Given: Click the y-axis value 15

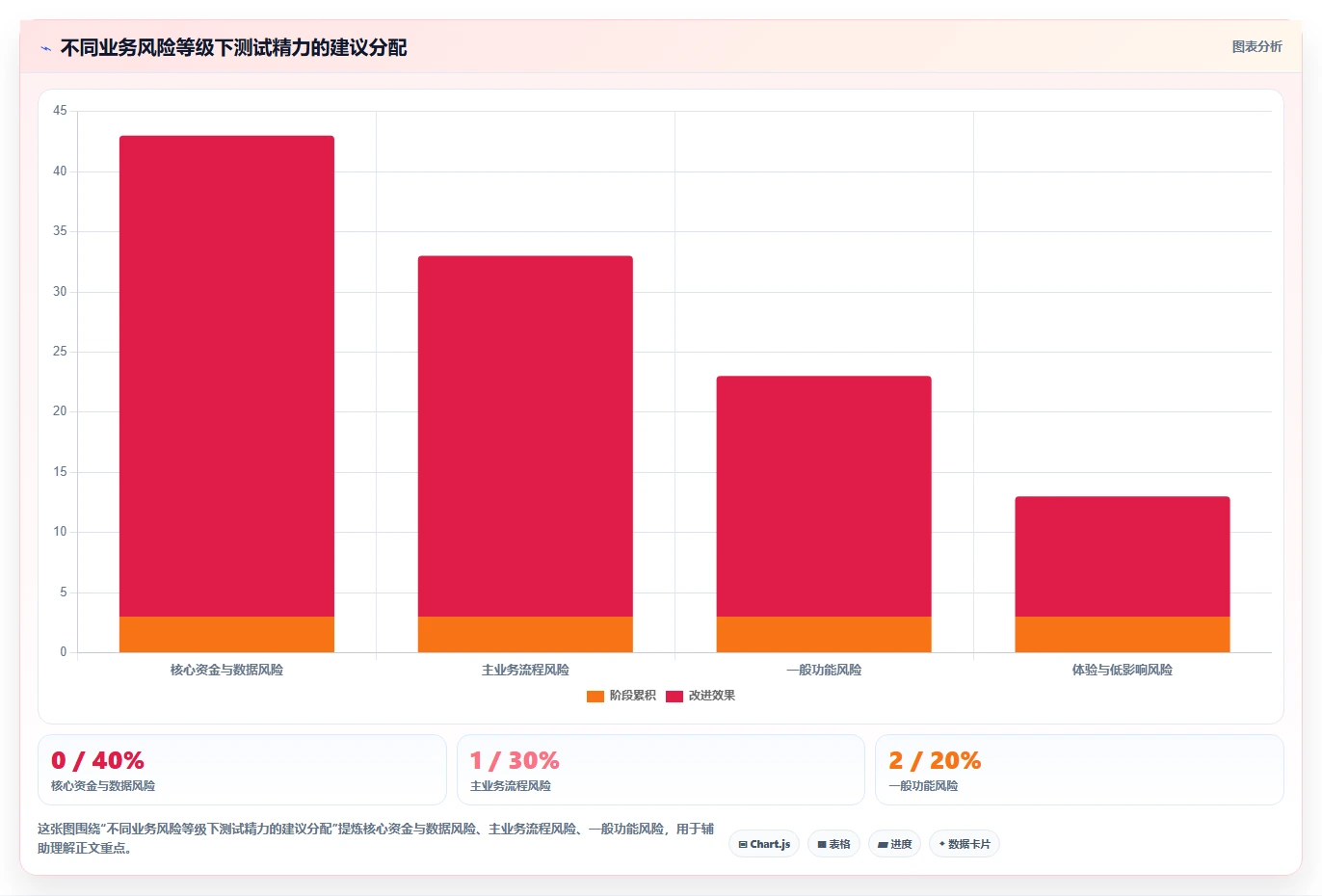Looking at the screenshot, I should pos(60,472).
